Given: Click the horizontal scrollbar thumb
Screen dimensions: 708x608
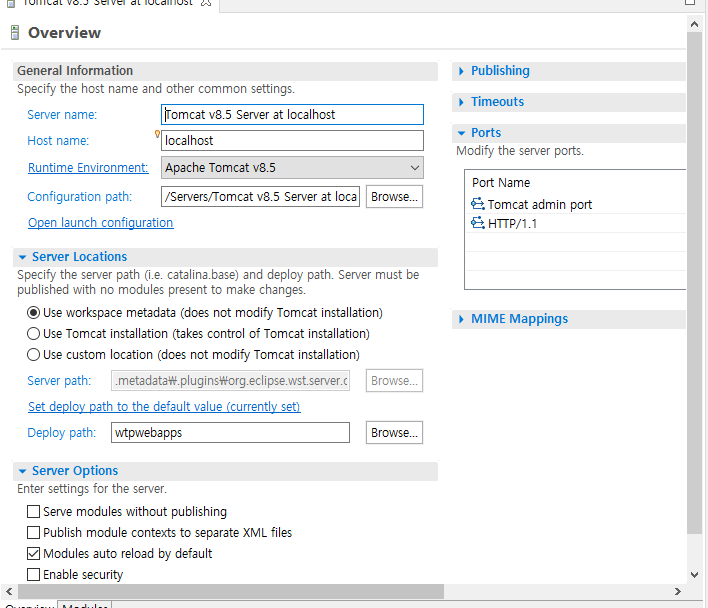Looking at the screenshot, I should pos(231,591).
